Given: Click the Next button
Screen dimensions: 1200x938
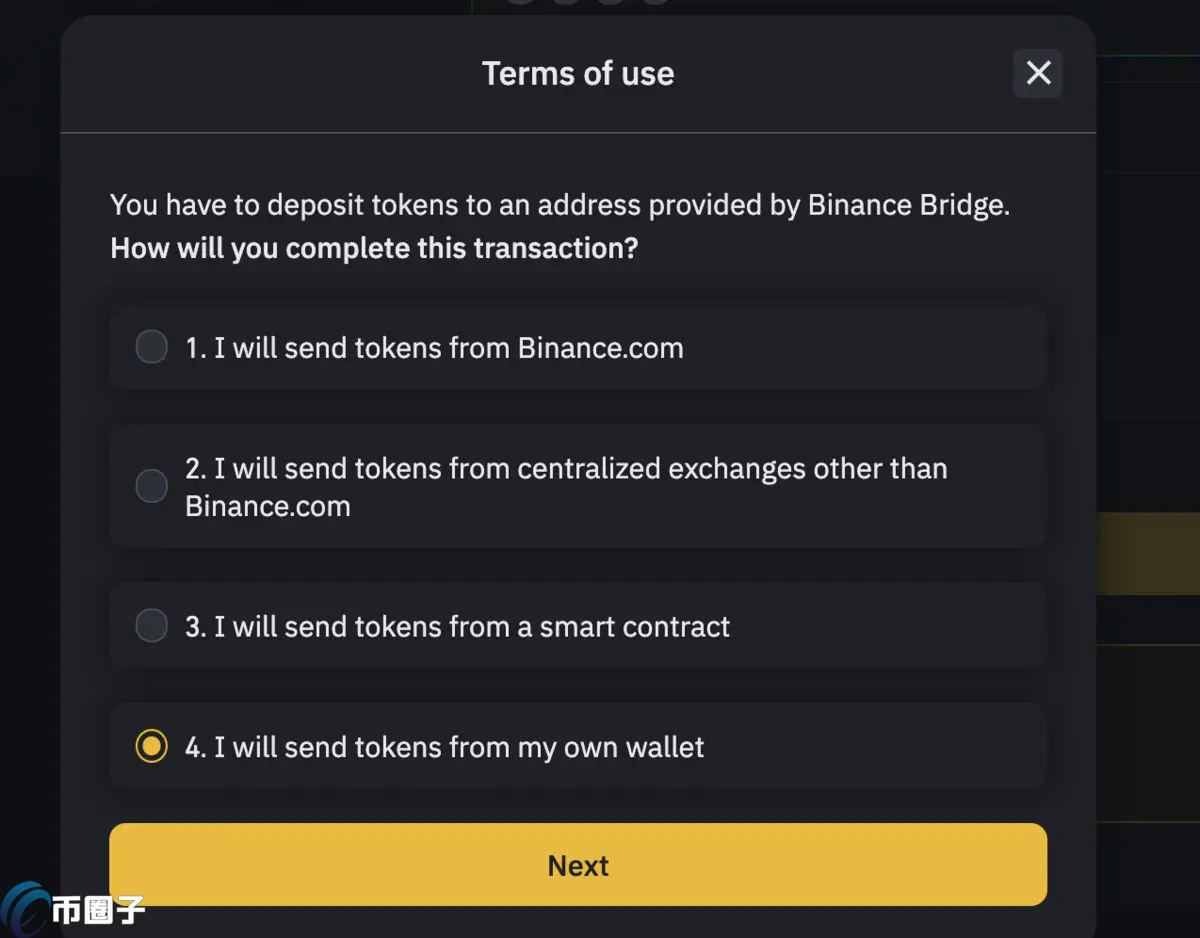Looking at the screenshot, I should click(578, 864).
